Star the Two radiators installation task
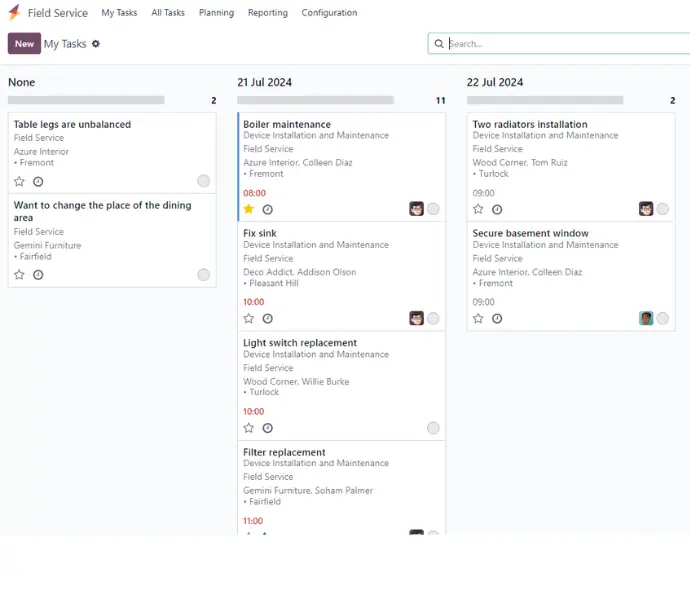The width and height of the screenshot is (690, 590). [478, 209]
